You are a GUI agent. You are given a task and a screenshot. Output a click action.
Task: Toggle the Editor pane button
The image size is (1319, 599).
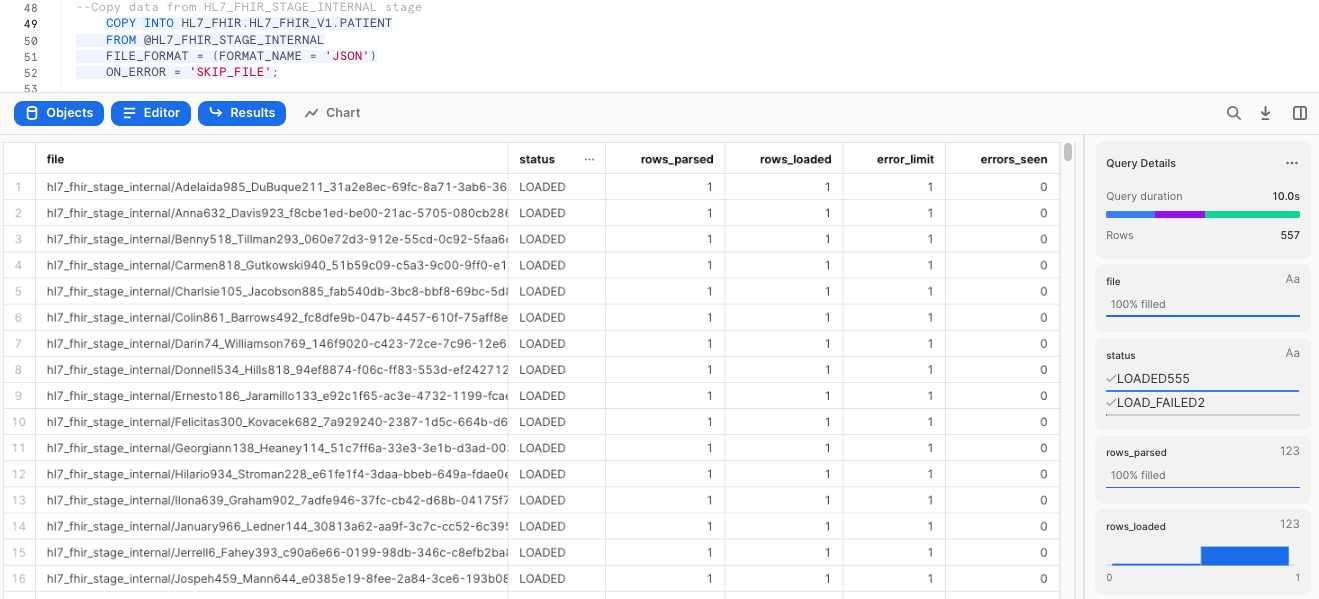click(151, 113)
